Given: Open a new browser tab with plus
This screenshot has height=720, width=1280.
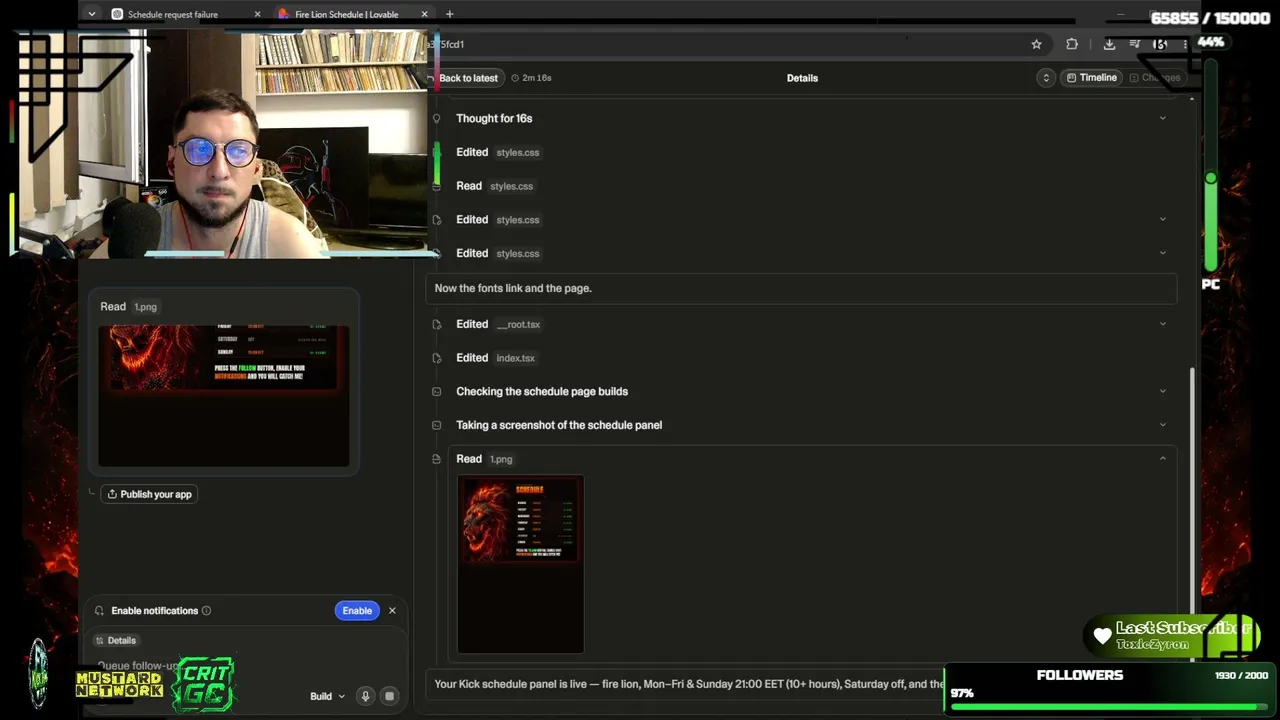Looking at the screenshot, I should [x=449, y=14].
